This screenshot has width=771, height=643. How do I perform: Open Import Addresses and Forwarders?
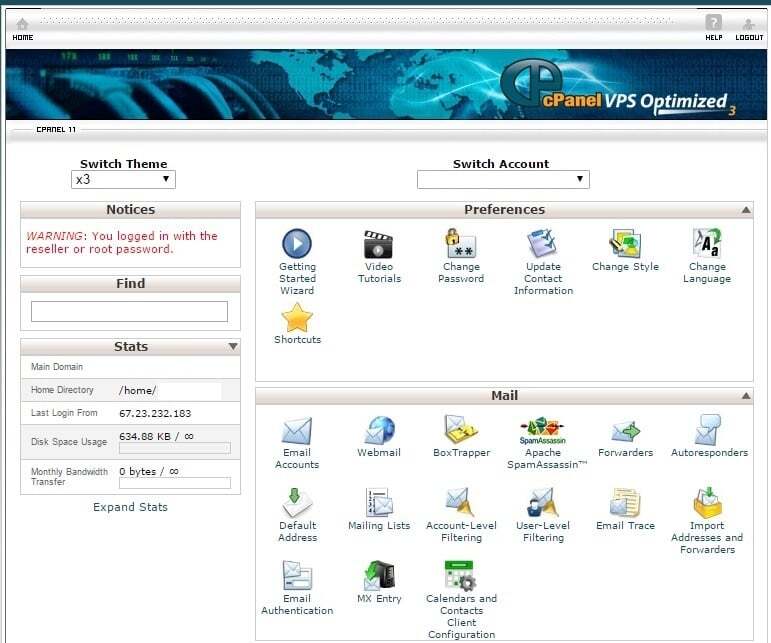point(707,521)
